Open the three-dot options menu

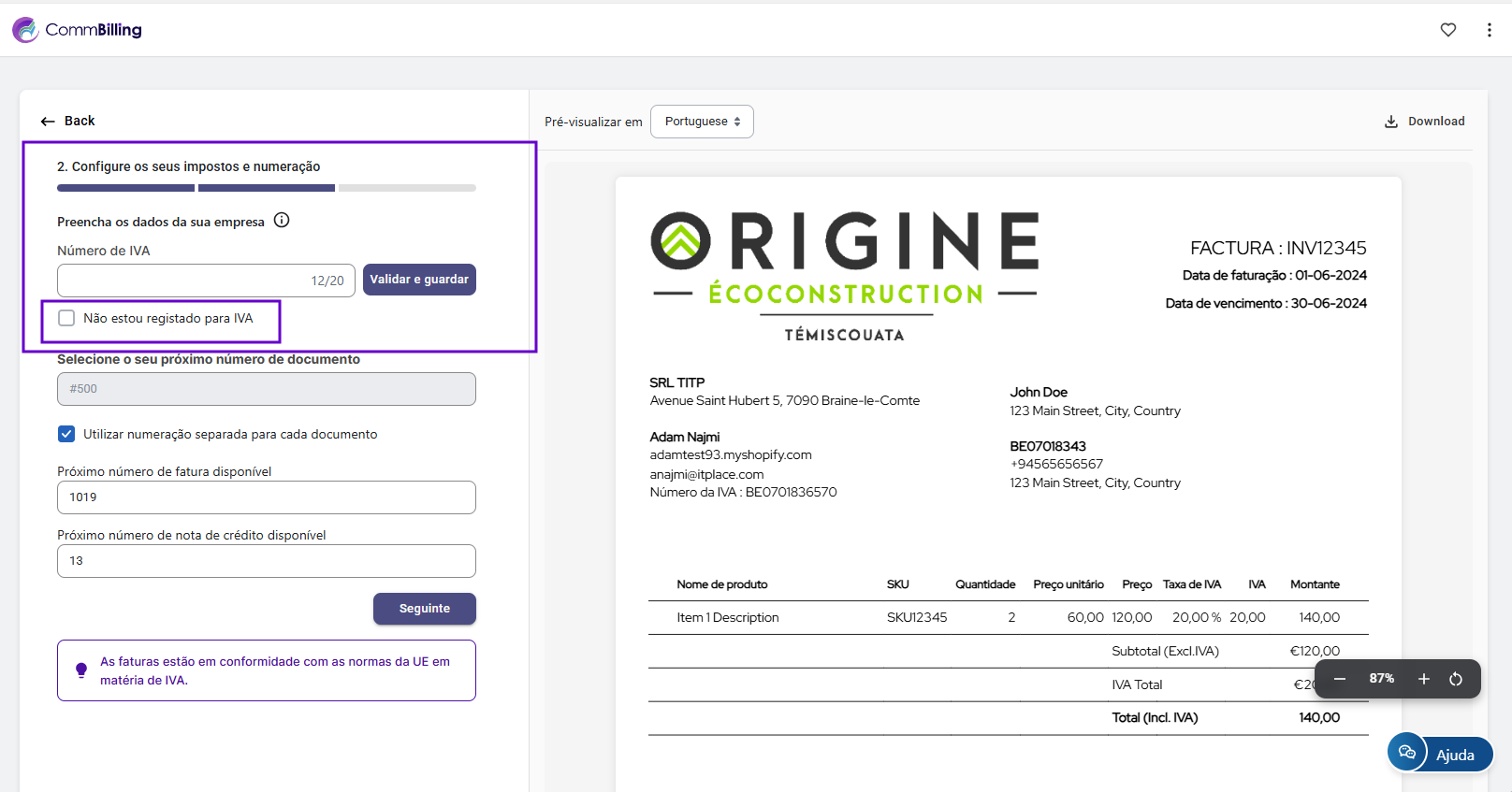pos(1489,30)
